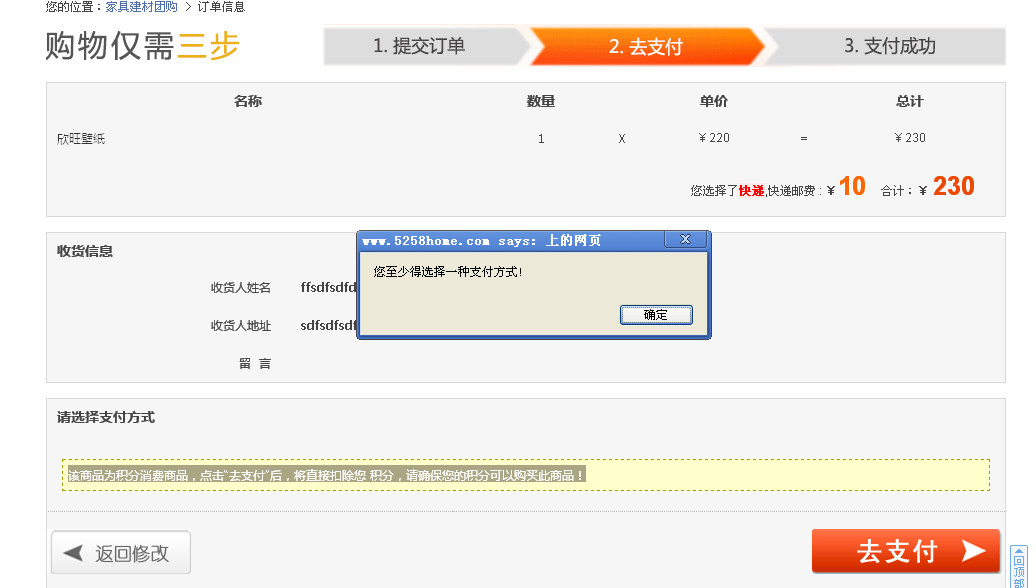Close the www.5258home.com alert with the X icon
This screenshot has width=1036, height=588.
coord(686,239)
